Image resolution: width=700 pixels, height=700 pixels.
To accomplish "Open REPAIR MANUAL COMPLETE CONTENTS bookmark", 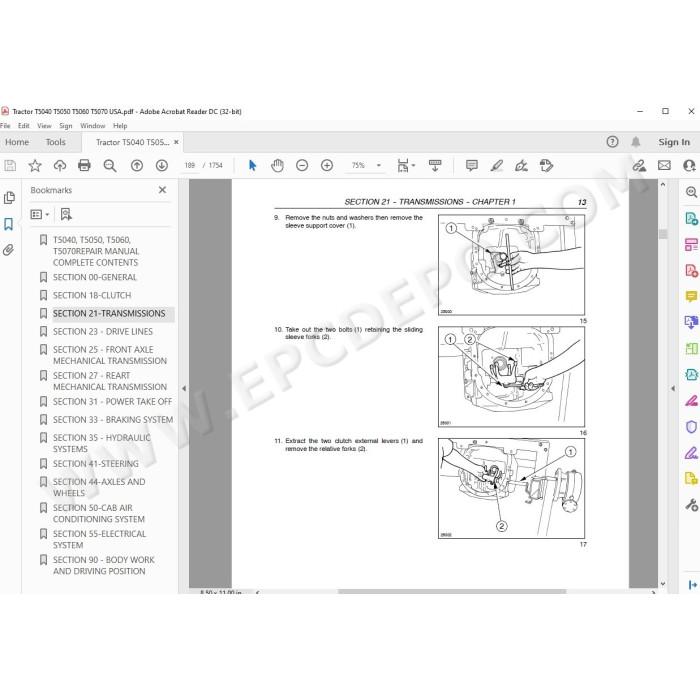I will point(96,251).
